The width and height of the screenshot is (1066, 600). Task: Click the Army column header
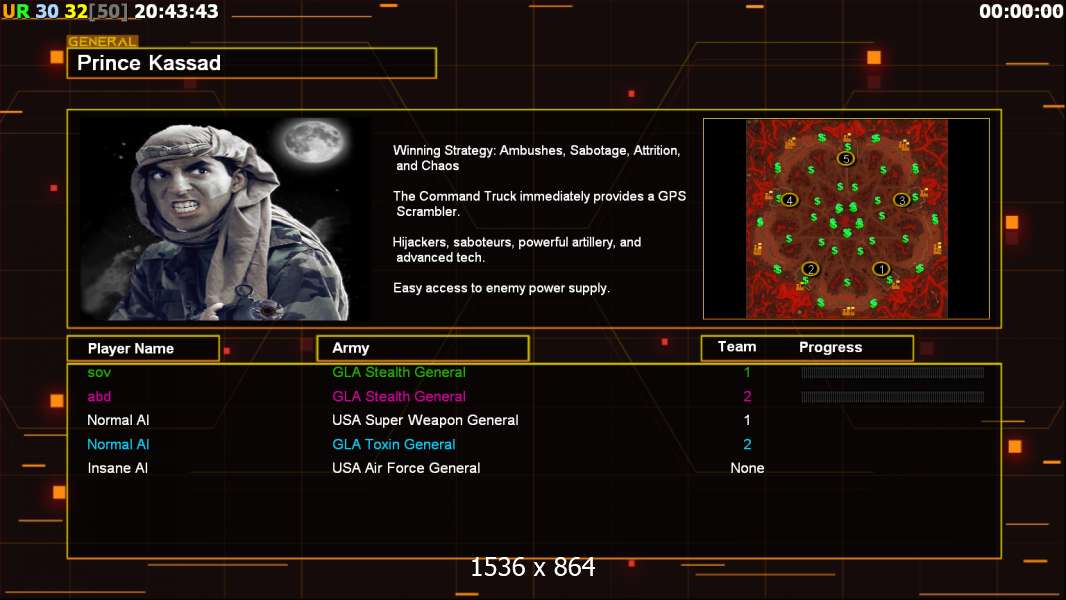coord(423,348)
